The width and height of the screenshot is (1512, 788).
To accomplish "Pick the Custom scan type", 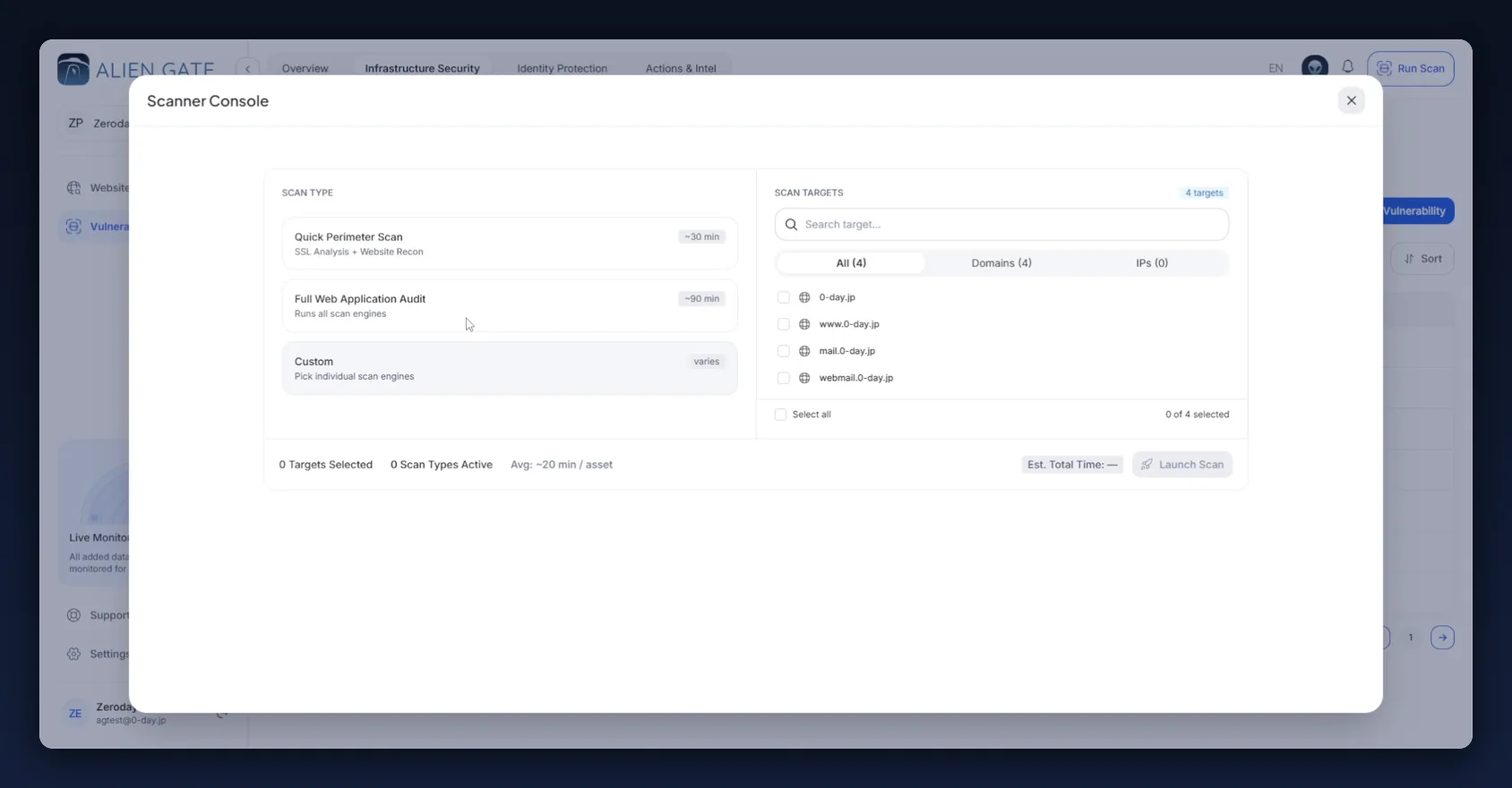I will click(x=510, y=368).
